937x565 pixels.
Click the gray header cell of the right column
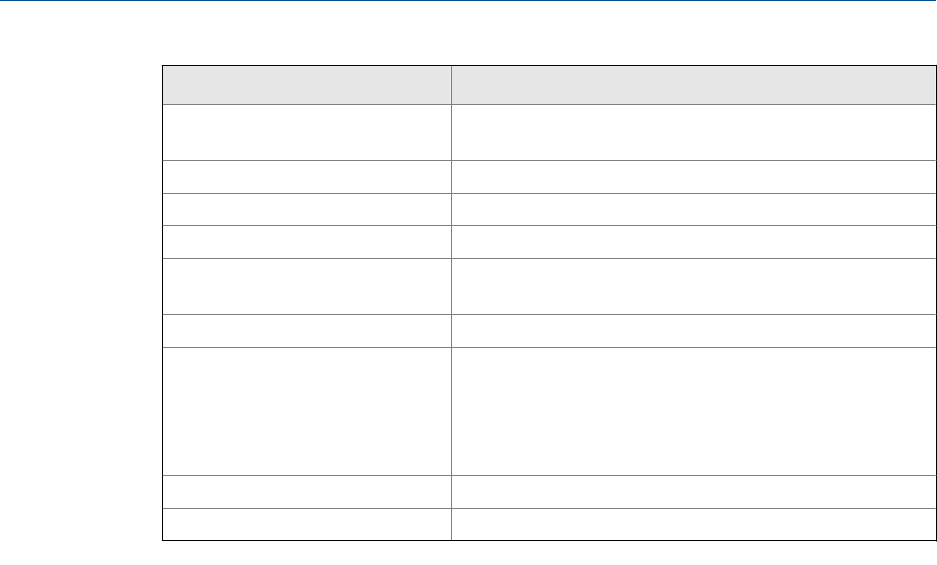point(687,84)
